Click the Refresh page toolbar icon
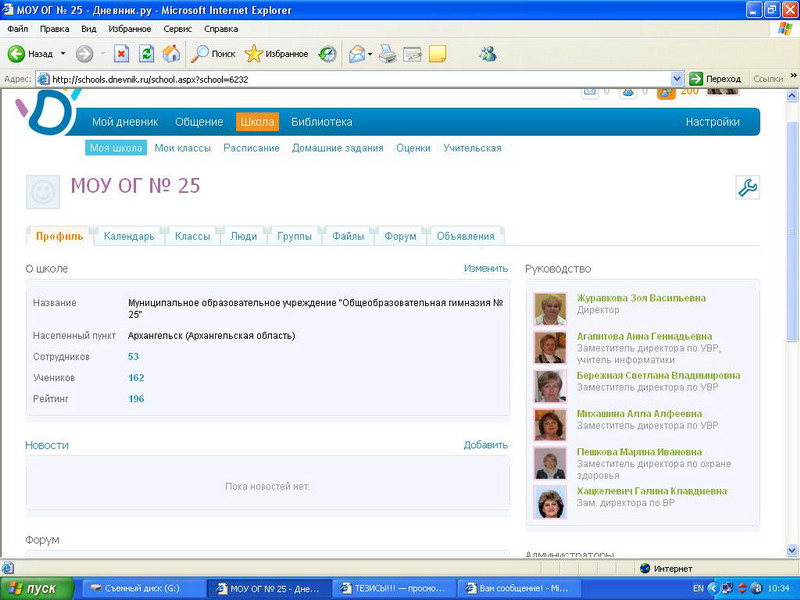Viewport: 800px width, 600px height. (146, 54)
